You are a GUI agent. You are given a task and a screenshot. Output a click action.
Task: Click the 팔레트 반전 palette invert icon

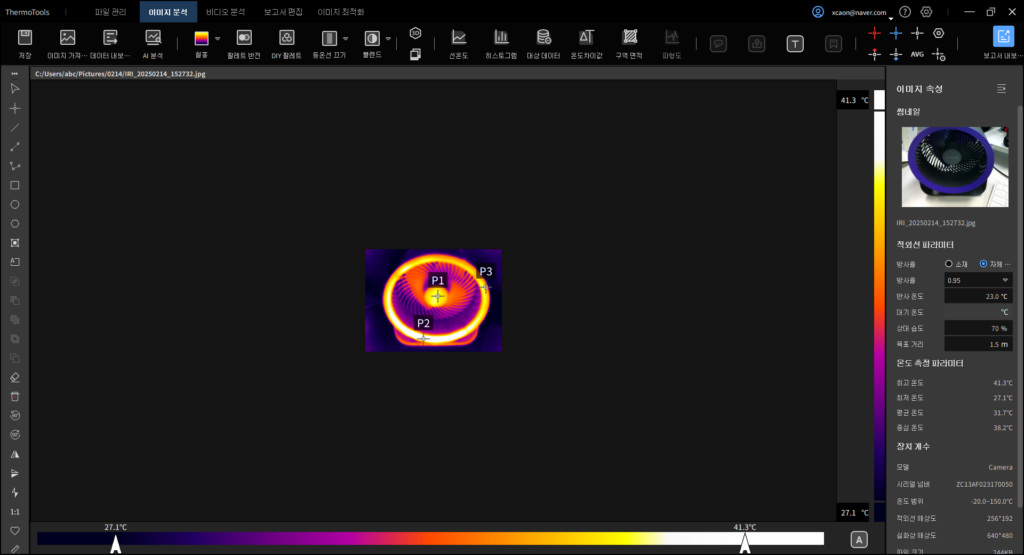point(244,38)
